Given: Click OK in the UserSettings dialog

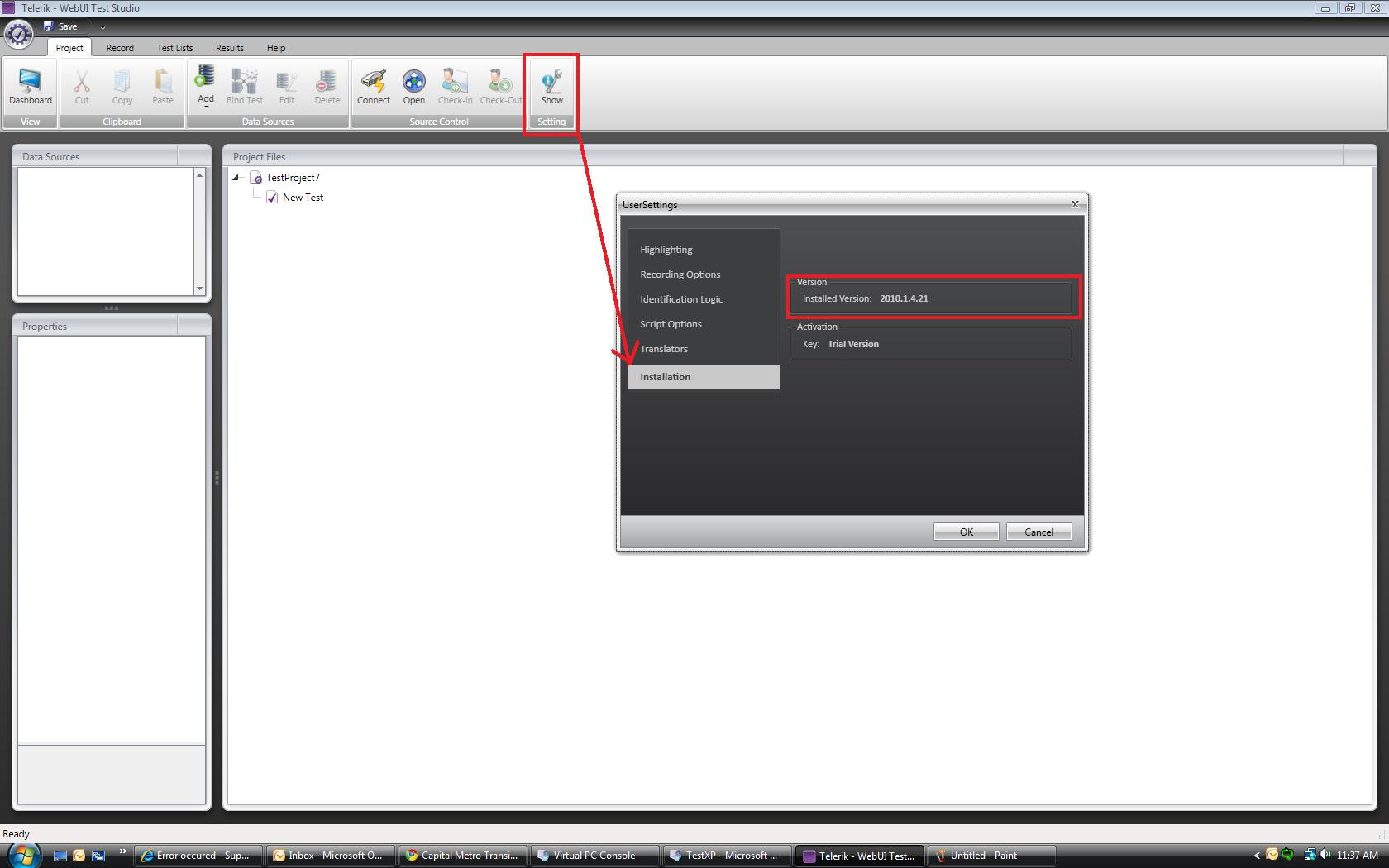Looking at the screenshot, I should 967,532.
